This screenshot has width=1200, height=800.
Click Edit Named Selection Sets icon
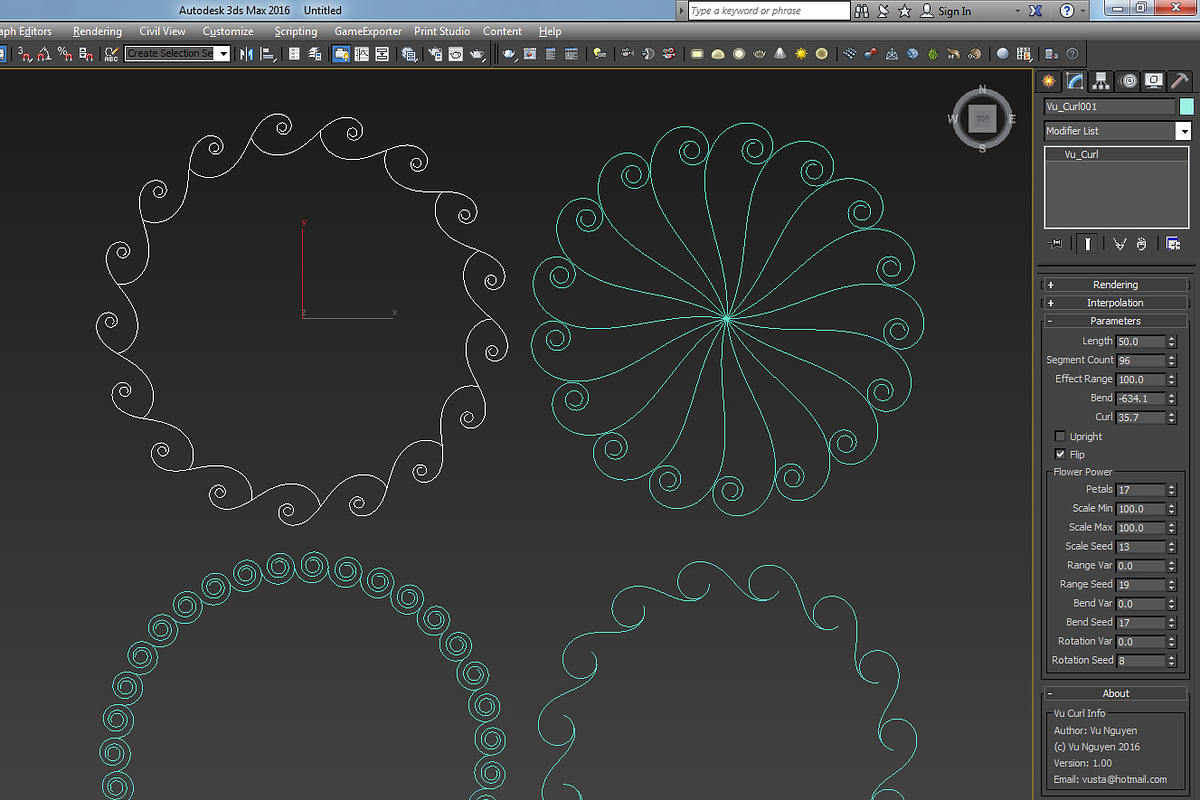(x=110, y=53)
